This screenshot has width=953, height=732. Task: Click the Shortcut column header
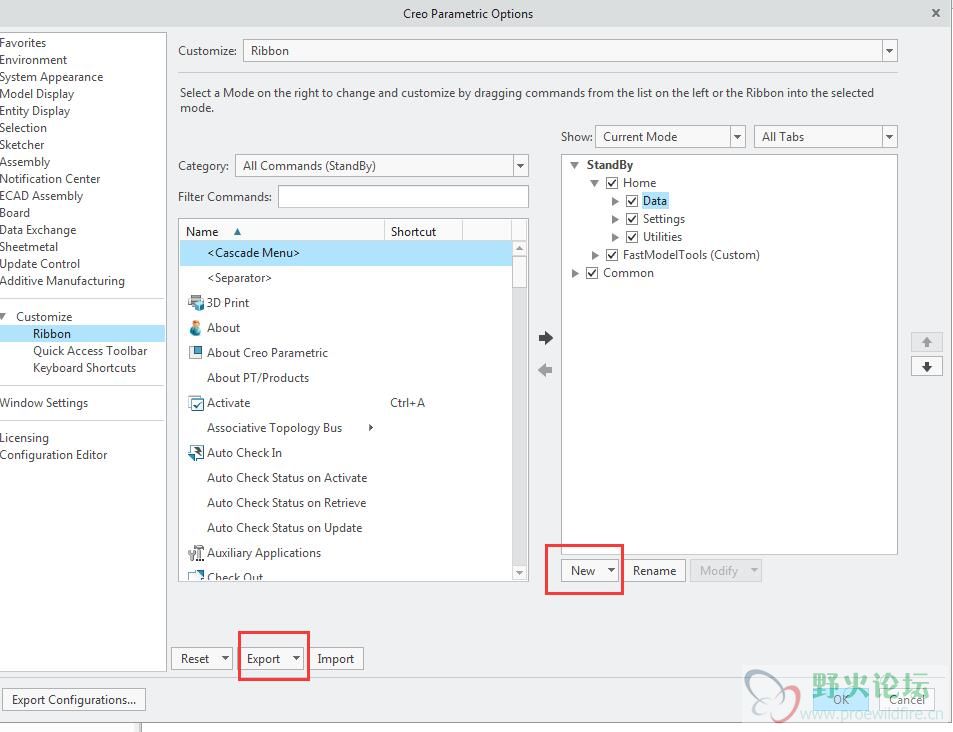423,232
